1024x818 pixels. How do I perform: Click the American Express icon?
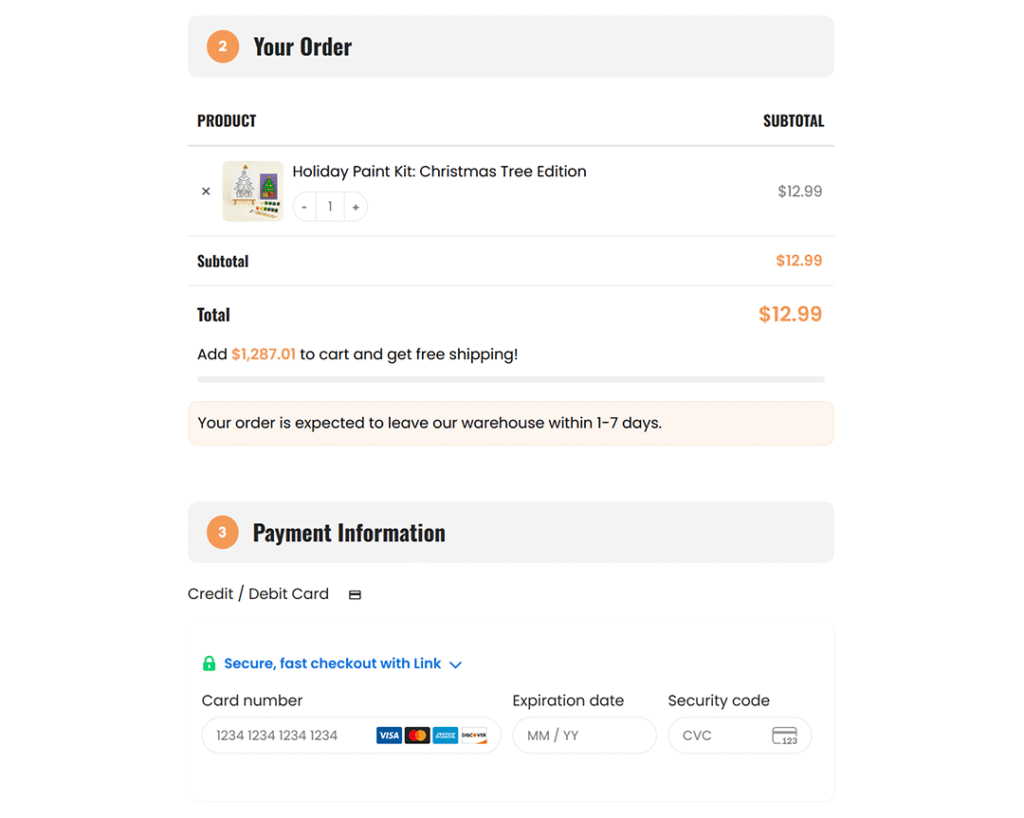coord(445,736)
